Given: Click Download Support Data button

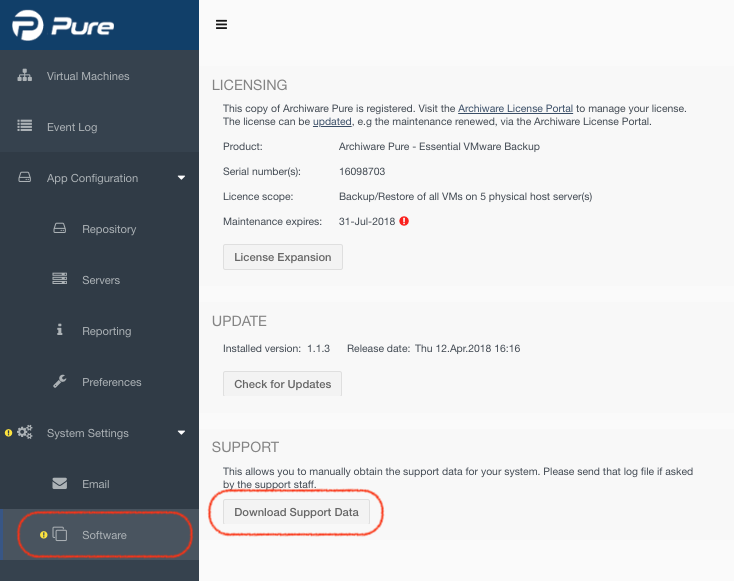Looking at the screenshot, I should click(x=296, y=512).
